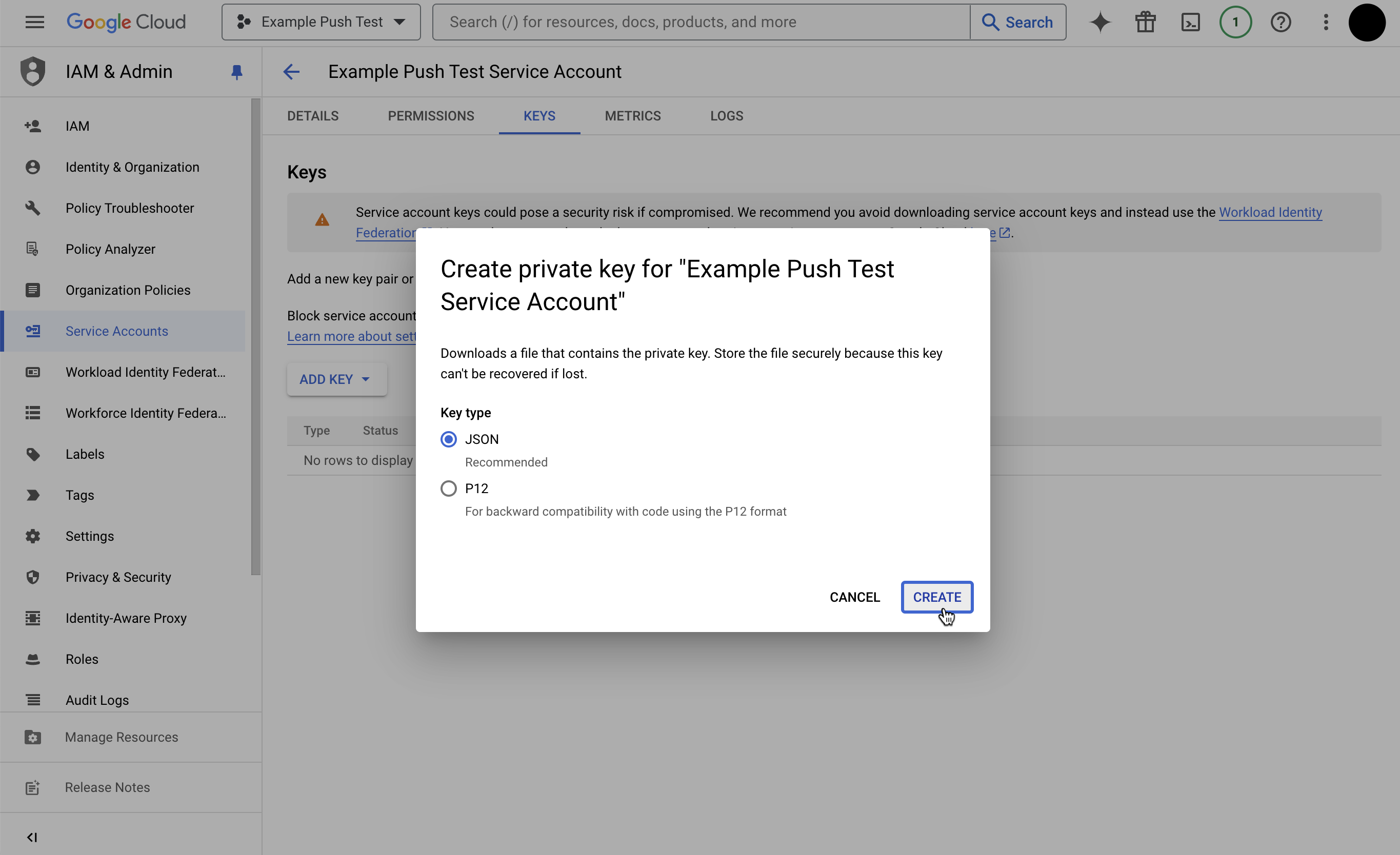Switch to the PERMISSIONS tab

pos(431,116)
